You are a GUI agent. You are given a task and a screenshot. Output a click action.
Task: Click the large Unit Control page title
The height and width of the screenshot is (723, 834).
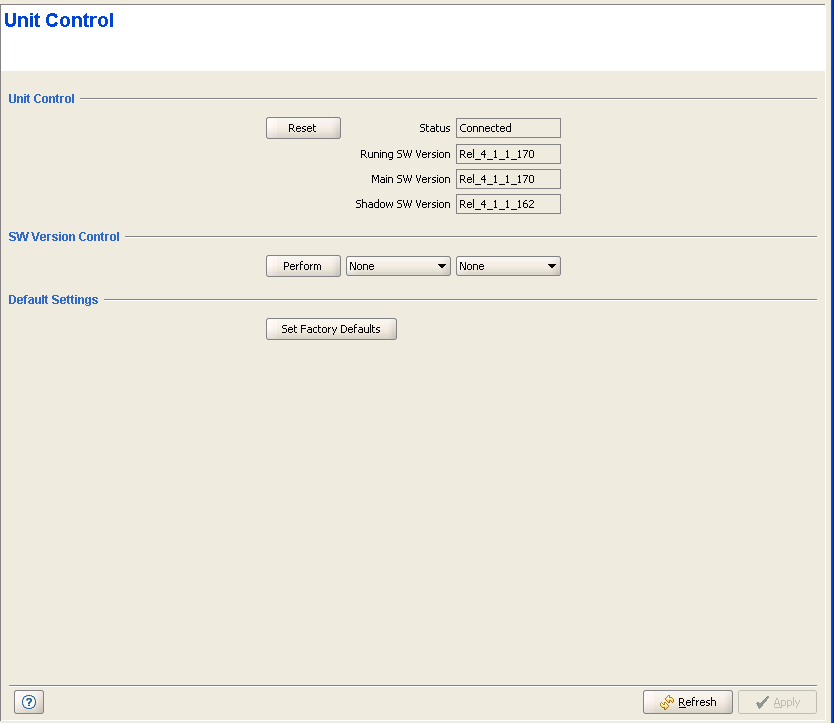pos(59,21)
